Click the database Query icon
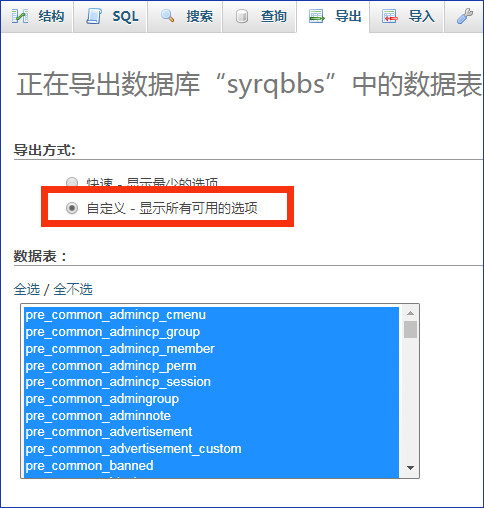This screenshot has width=484, height=508. (x=242, y=16)
